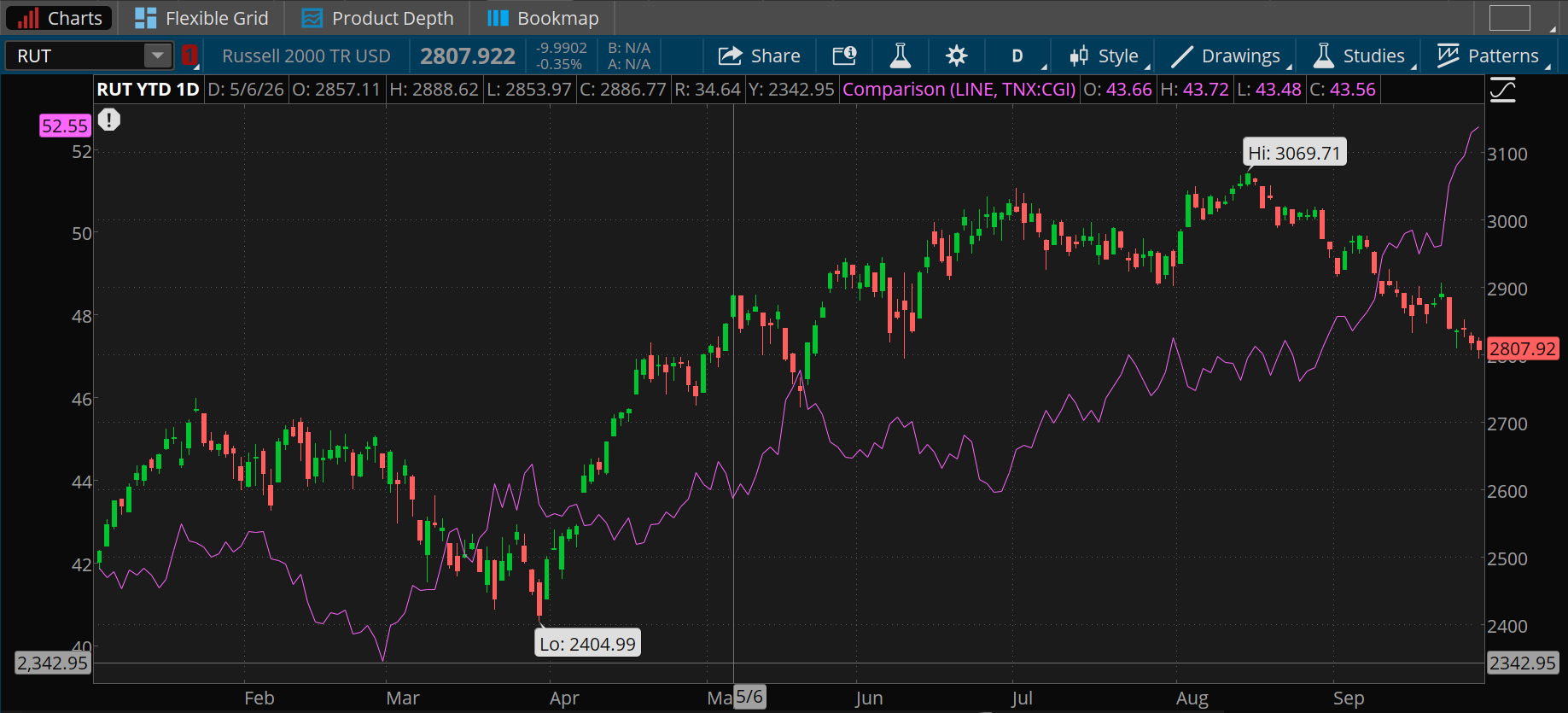
Task: Open the quote details panel icon
Action: [x=844, y=56]
